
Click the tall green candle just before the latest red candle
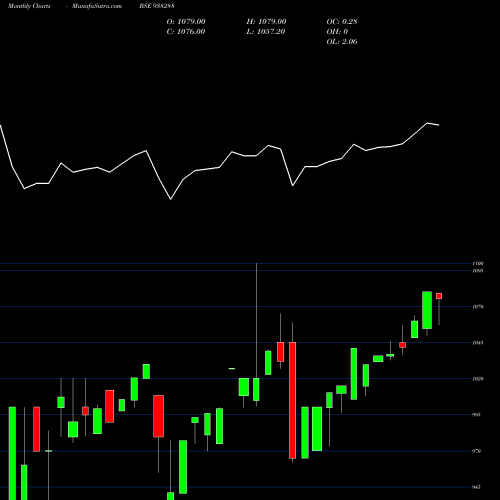[427, 310]
